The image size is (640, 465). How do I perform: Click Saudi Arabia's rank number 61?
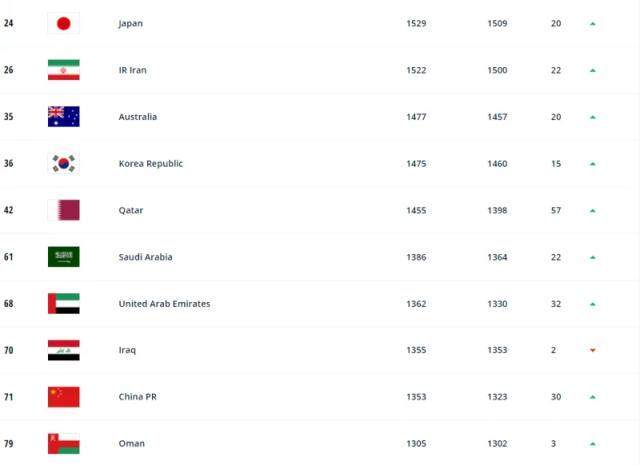9,257
